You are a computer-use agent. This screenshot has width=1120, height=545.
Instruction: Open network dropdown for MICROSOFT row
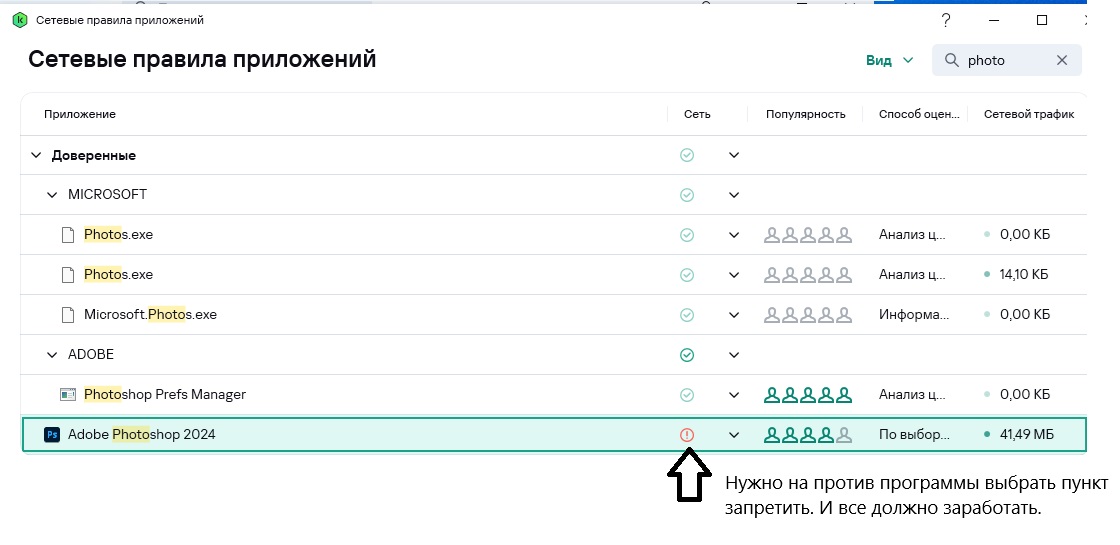734,194
